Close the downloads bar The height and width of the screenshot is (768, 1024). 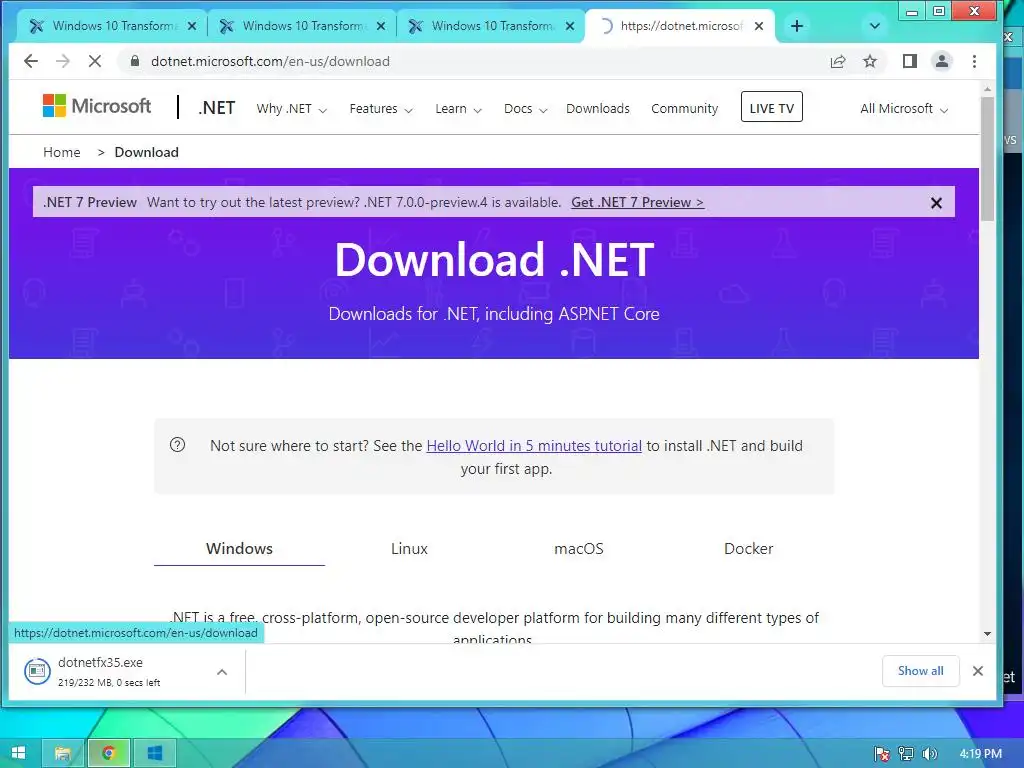tap(978, 671)
